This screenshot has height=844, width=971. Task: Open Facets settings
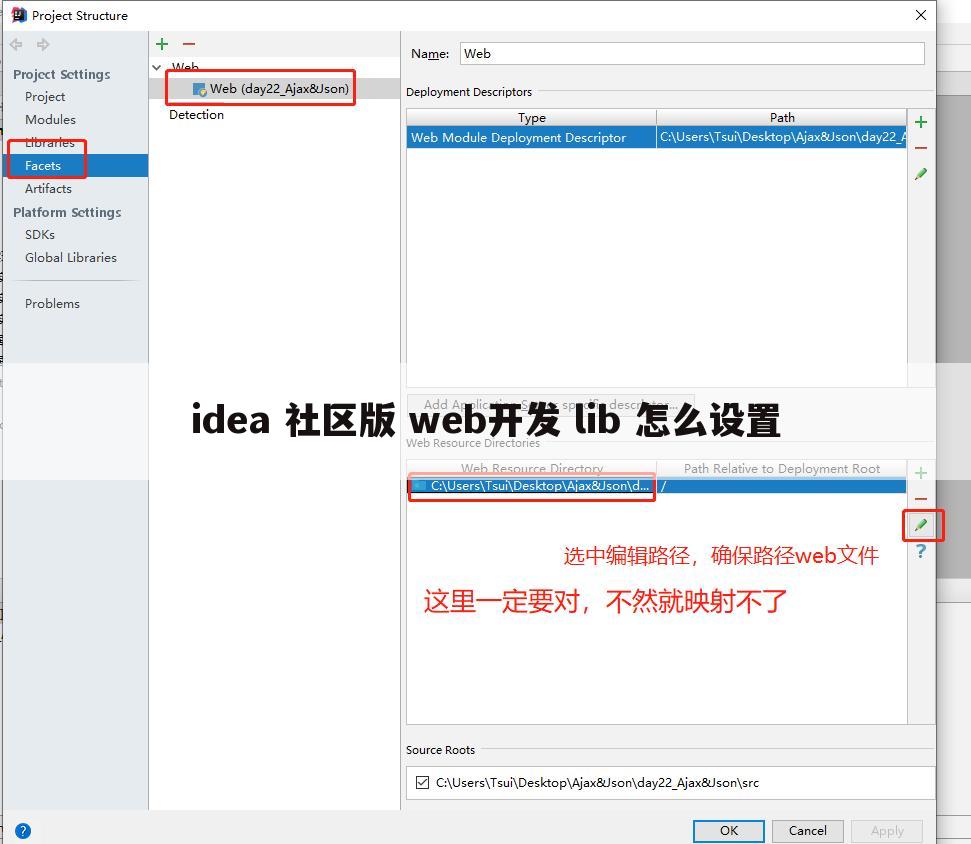click(x=76, y=165)
